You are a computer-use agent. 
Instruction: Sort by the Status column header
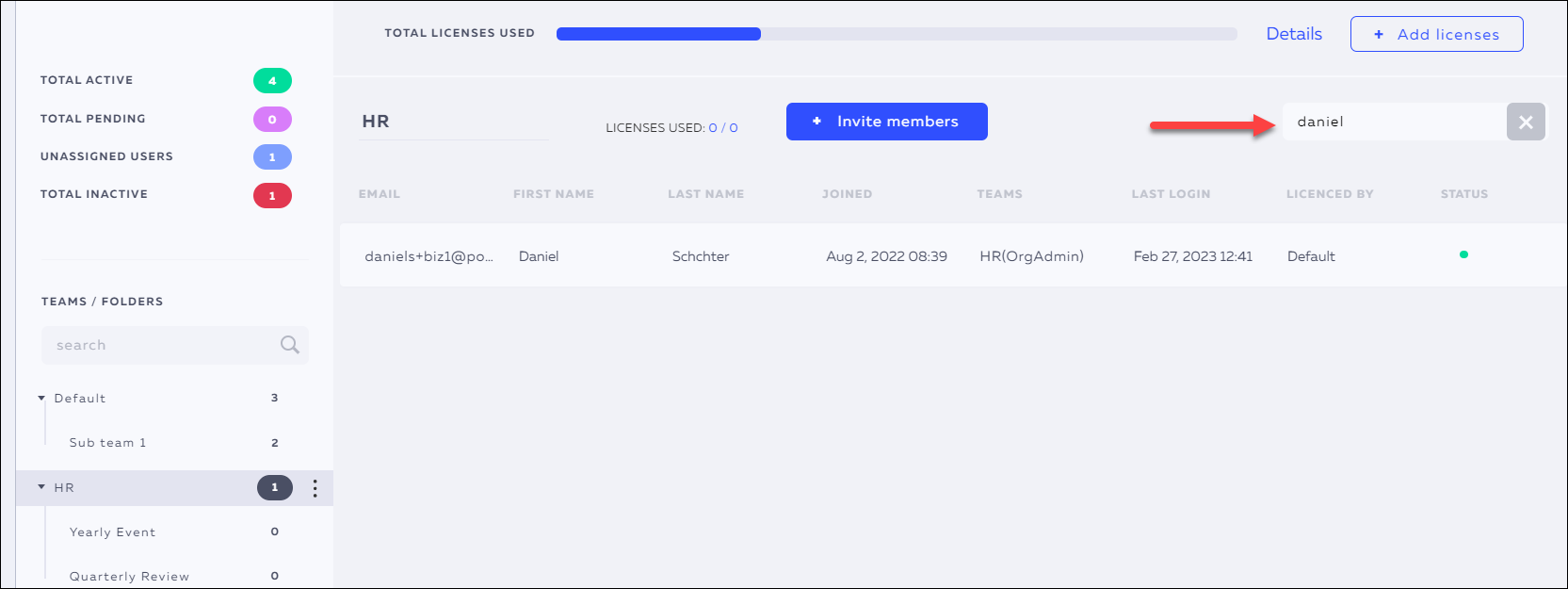click(x=1464, y=194)
